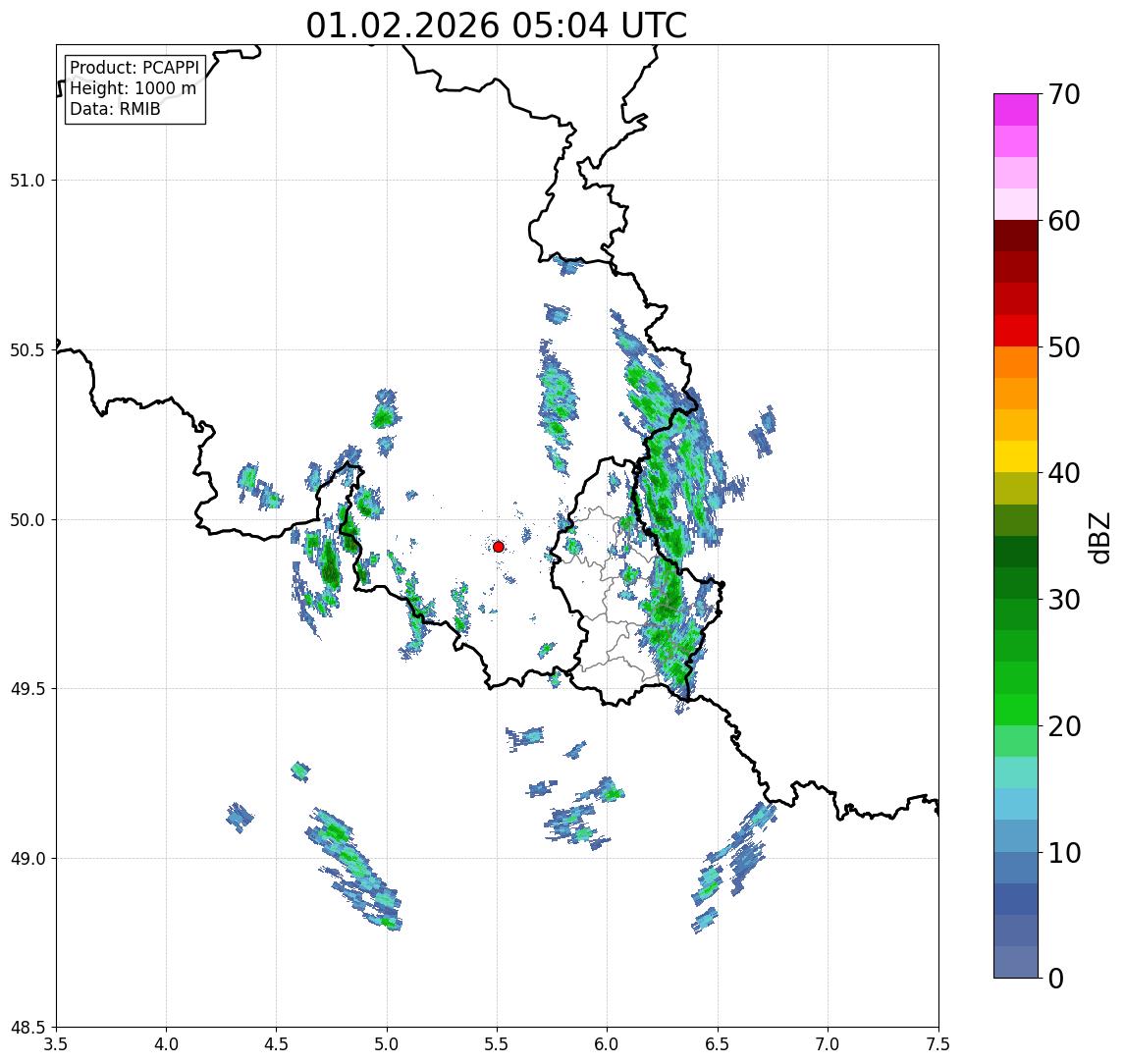Click the longitude axis label 4.5
1124x1064 pixels.
[x=277, y=1044]
